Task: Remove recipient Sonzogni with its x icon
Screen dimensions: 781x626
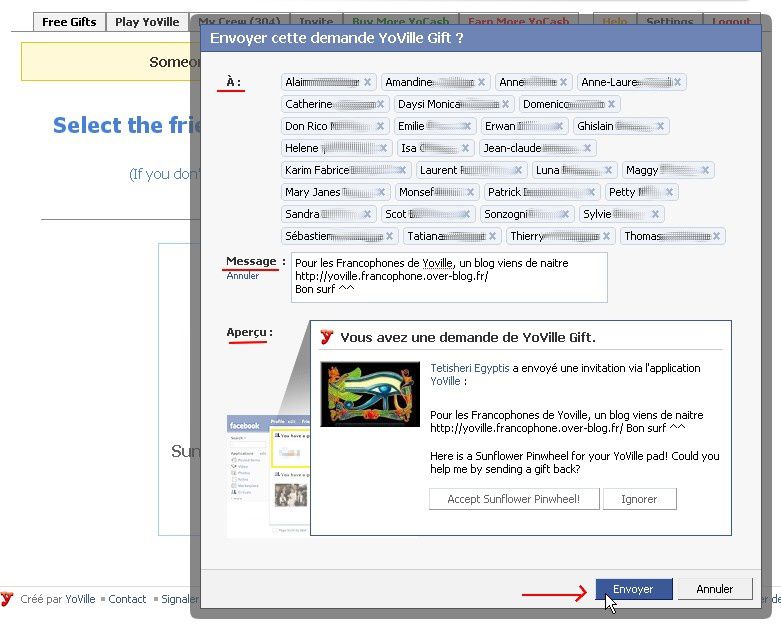Action: pyautogui.click(x=565, y=214)
